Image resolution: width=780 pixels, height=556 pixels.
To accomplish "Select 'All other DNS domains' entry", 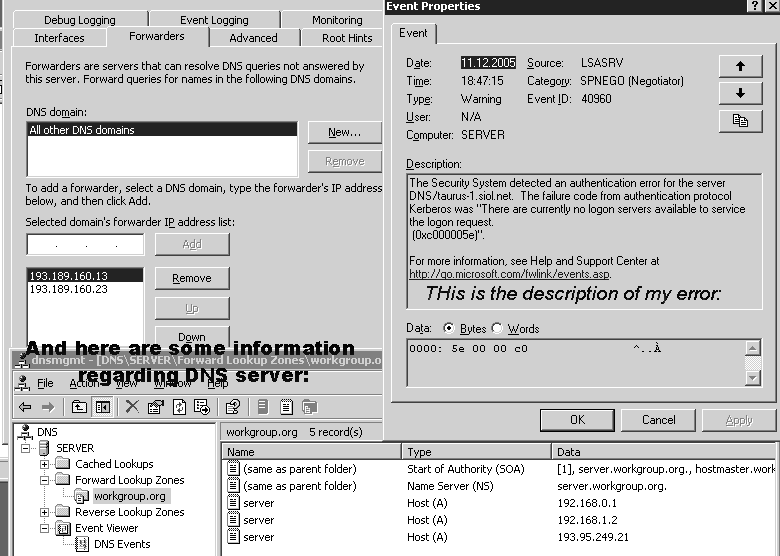I will (163, 130).
